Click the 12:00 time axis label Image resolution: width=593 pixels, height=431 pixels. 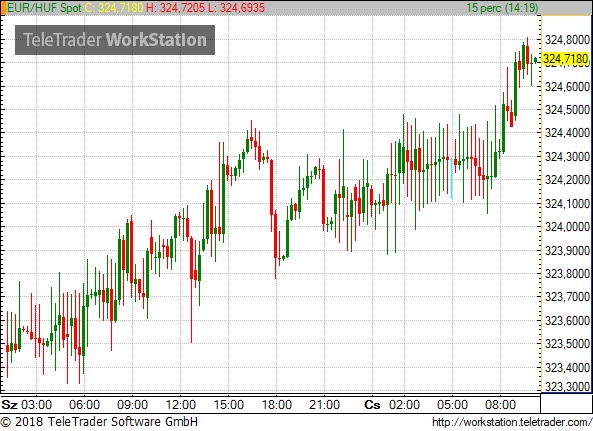click(180, 405)
